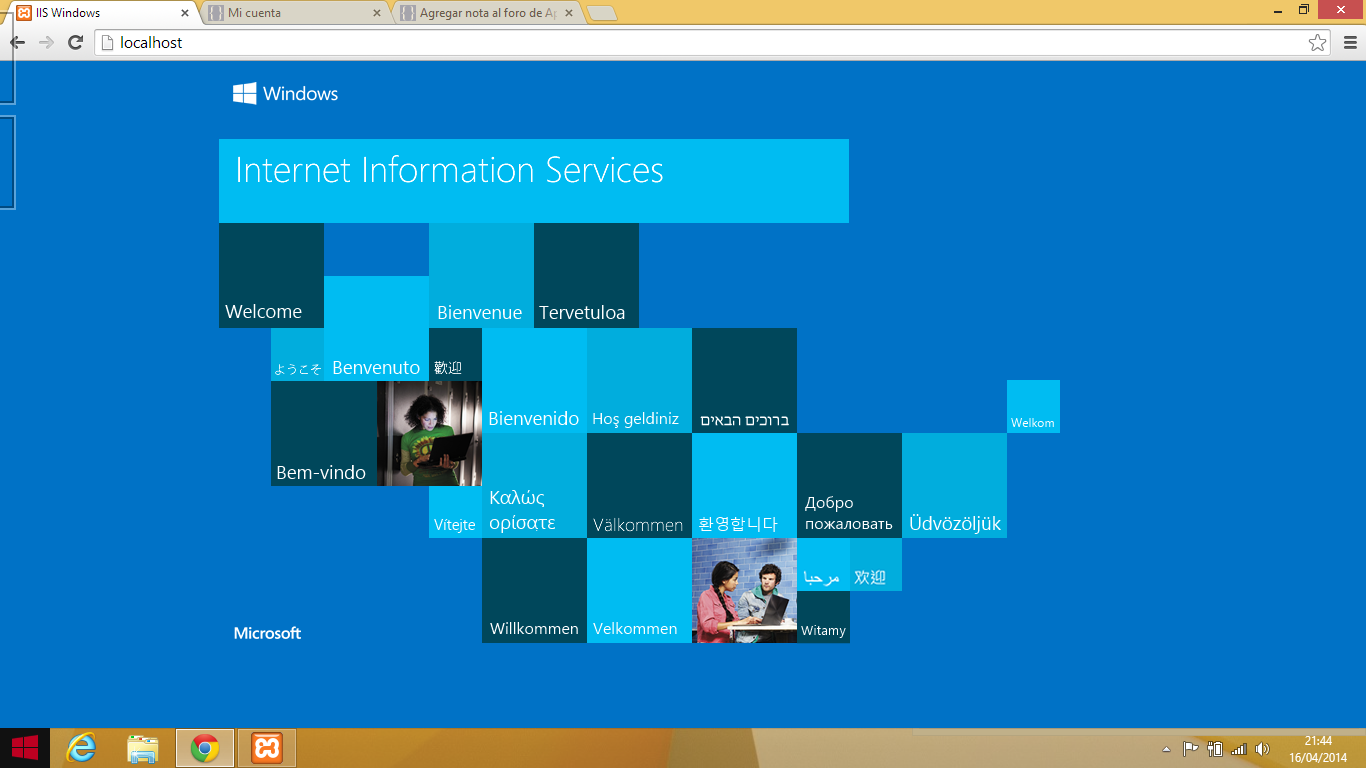Open the Action Center flag icon
This screenshot has height=768, width=1366.
point(1190,749)
